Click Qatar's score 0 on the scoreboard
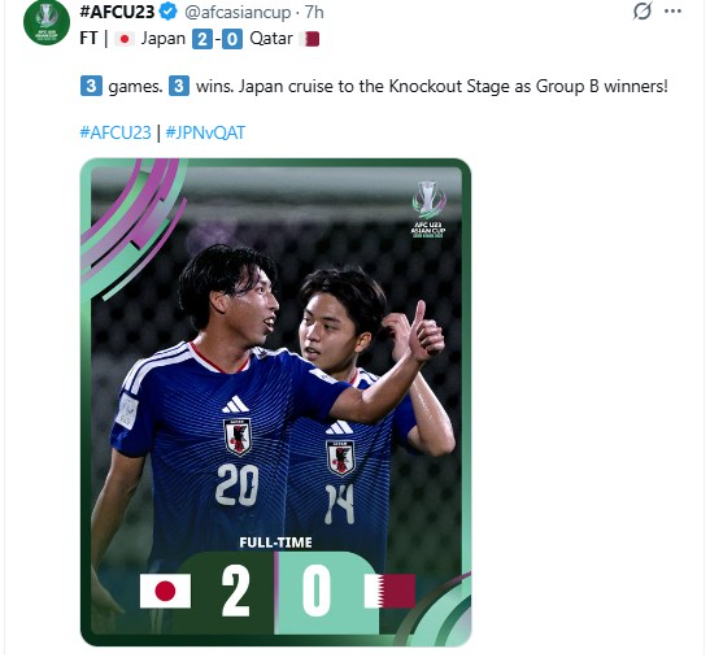Viewport: 710px width, 655px height. tap(316, 592)
